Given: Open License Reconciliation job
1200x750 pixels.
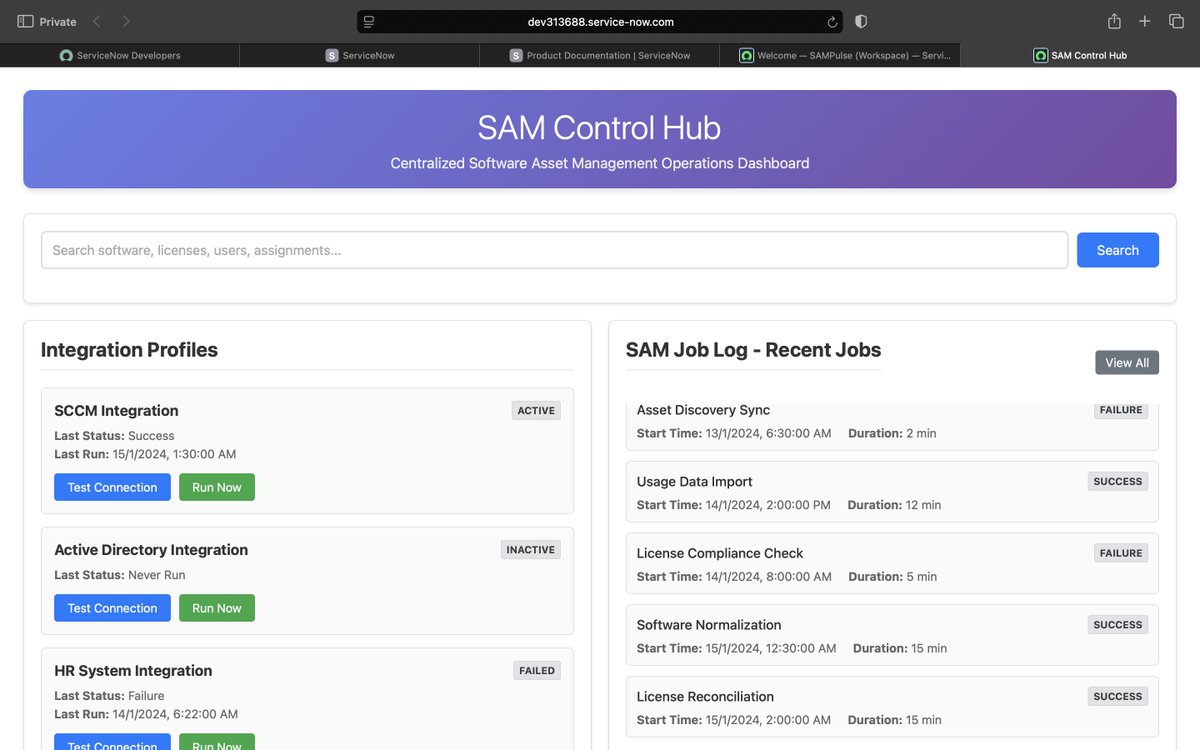Looking at the screenshot, I should coord(892,707).
